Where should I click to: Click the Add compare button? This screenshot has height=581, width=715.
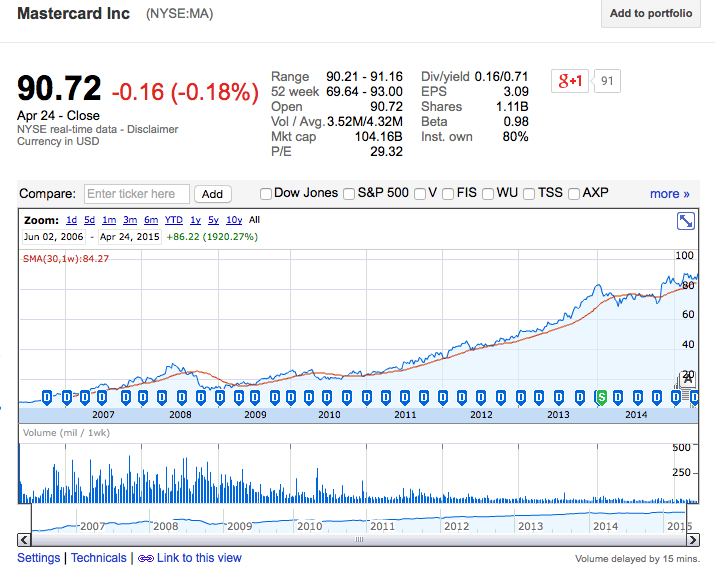(212, 194)
